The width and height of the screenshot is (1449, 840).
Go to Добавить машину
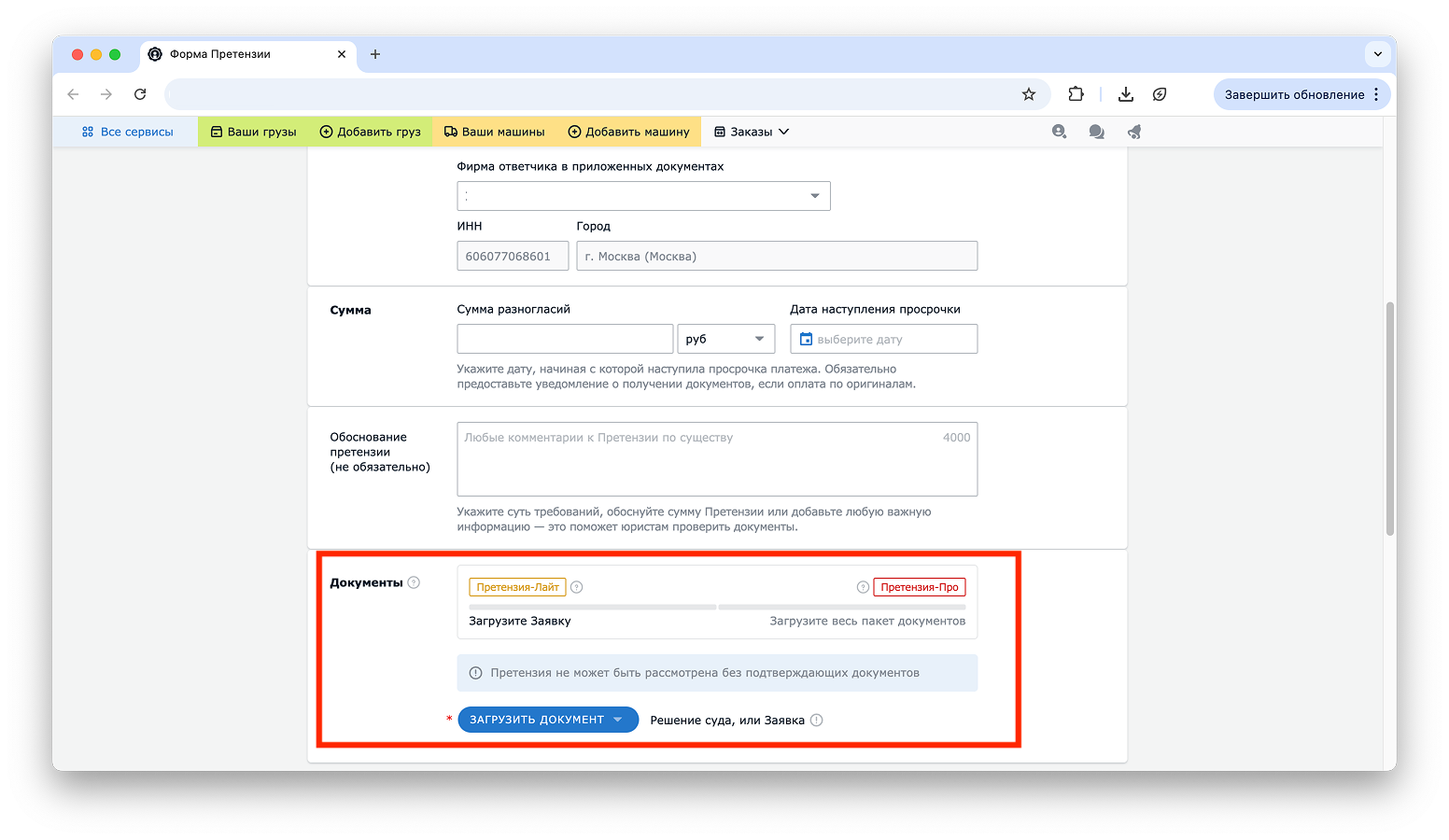click(x=628, y=132)
